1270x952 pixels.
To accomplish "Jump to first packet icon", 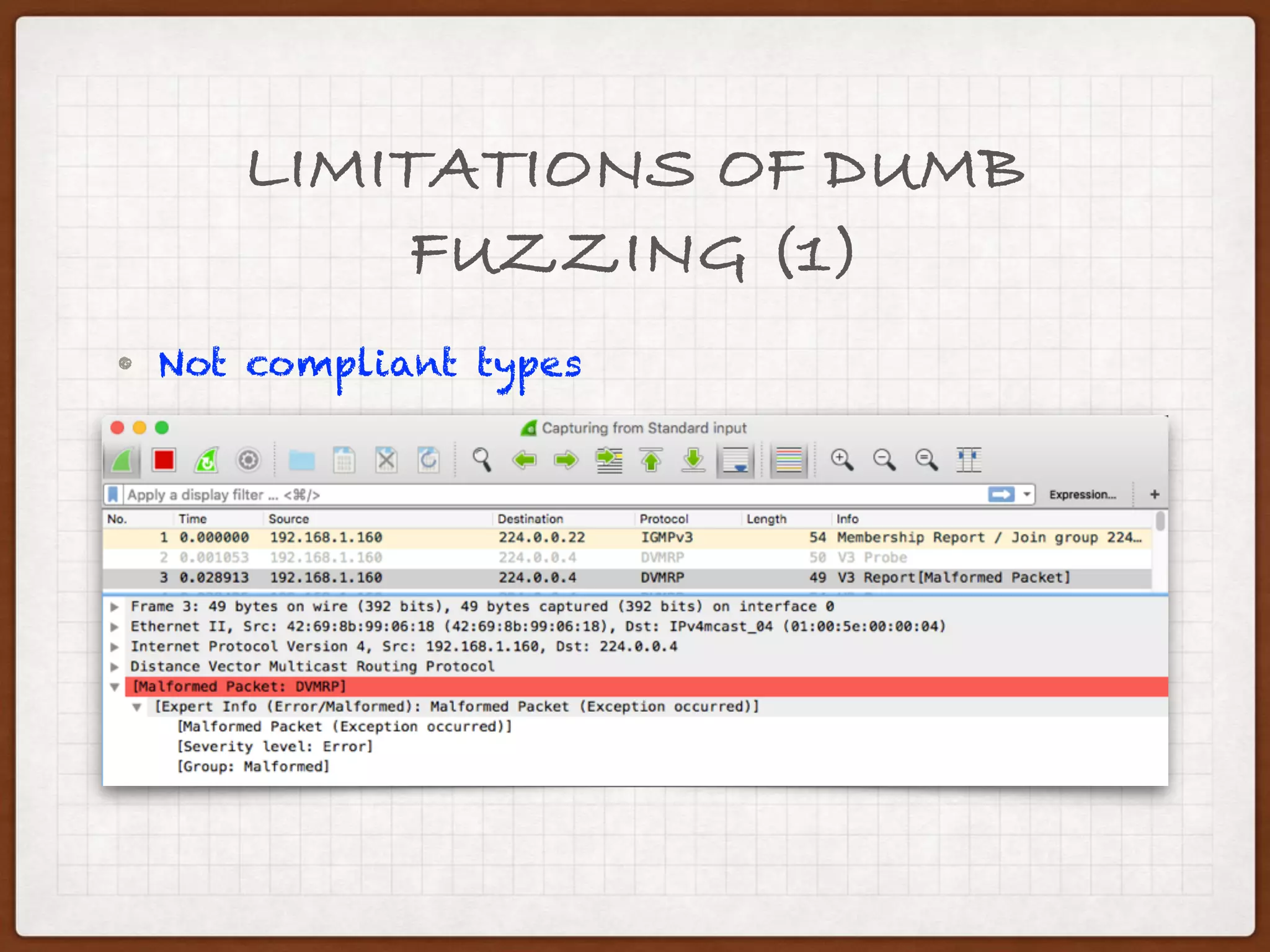I will (651, 461).
